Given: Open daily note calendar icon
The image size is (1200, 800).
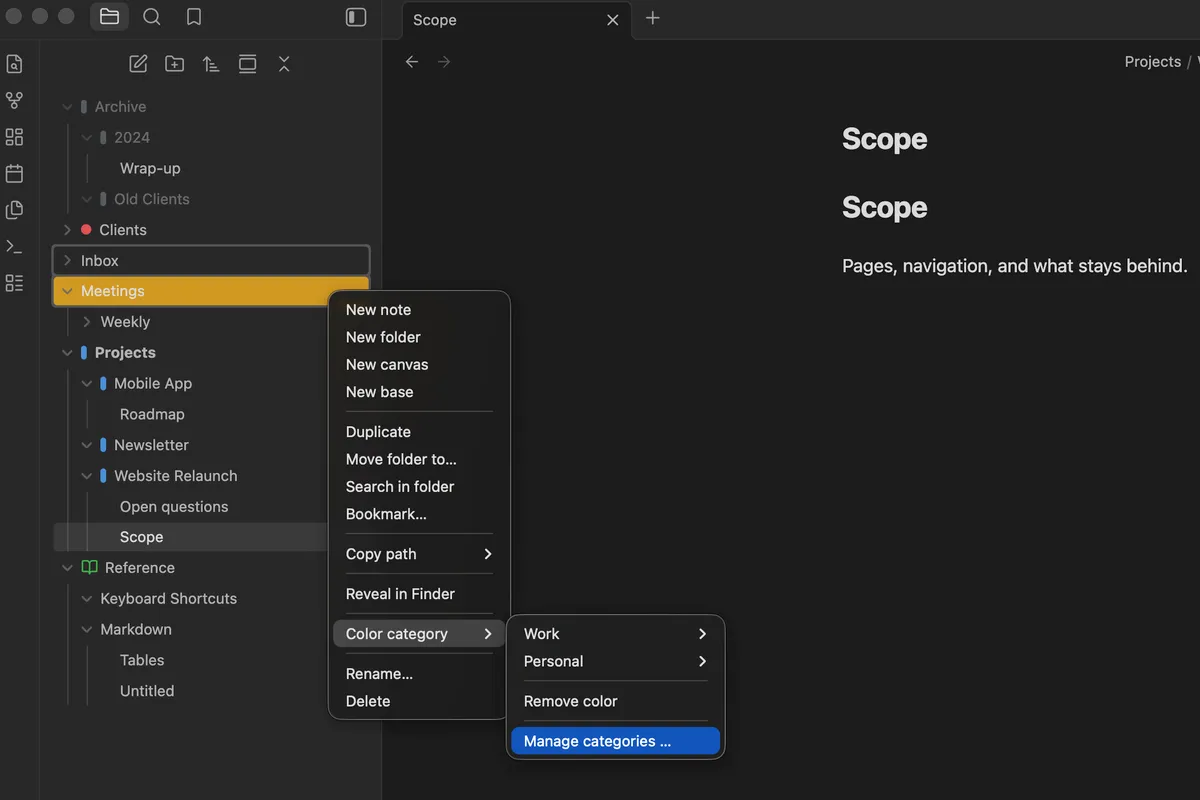Looking at the screenshot, I should (x=14, y=173).
